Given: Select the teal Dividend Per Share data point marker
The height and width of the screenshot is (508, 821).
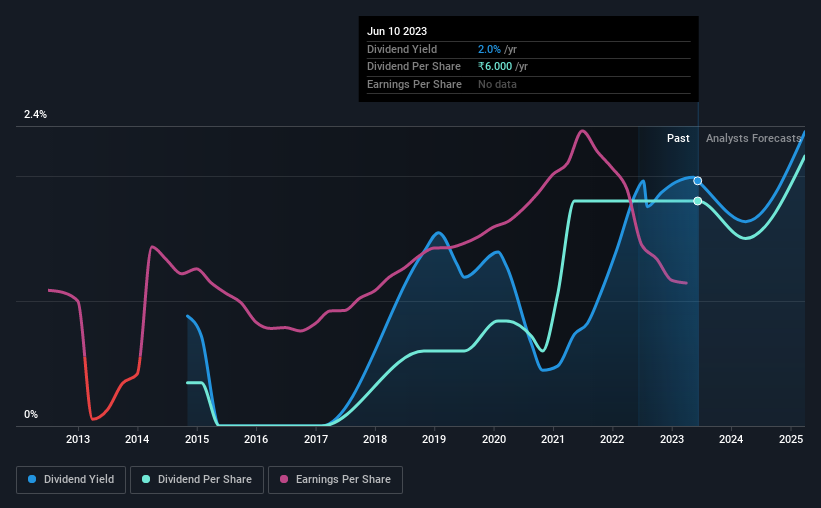Looking at the screenshot, I should [x=697, y=201].
